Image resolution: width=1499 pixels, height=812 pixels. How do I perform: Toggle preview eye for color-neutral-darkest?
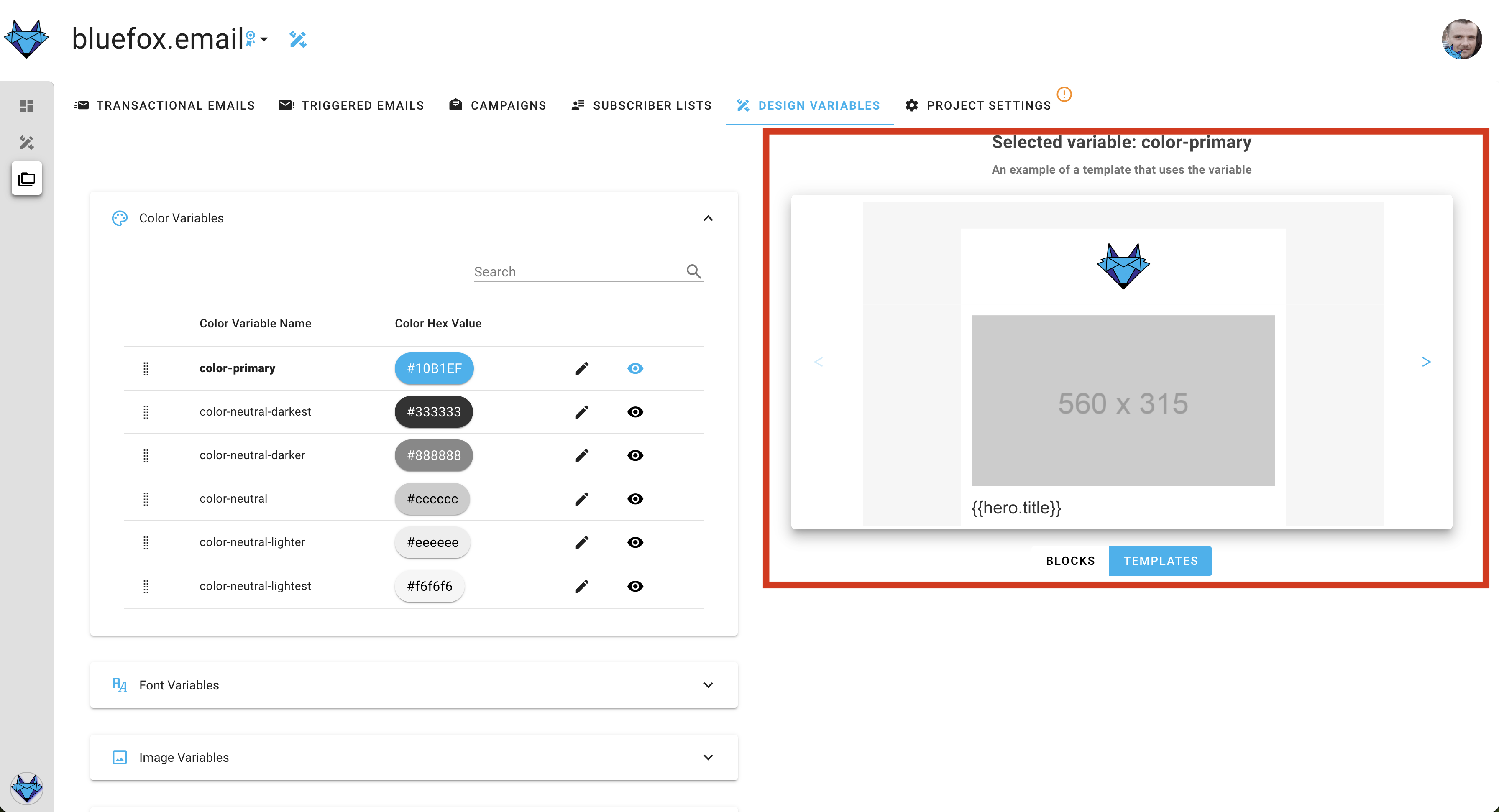[635, 412]
